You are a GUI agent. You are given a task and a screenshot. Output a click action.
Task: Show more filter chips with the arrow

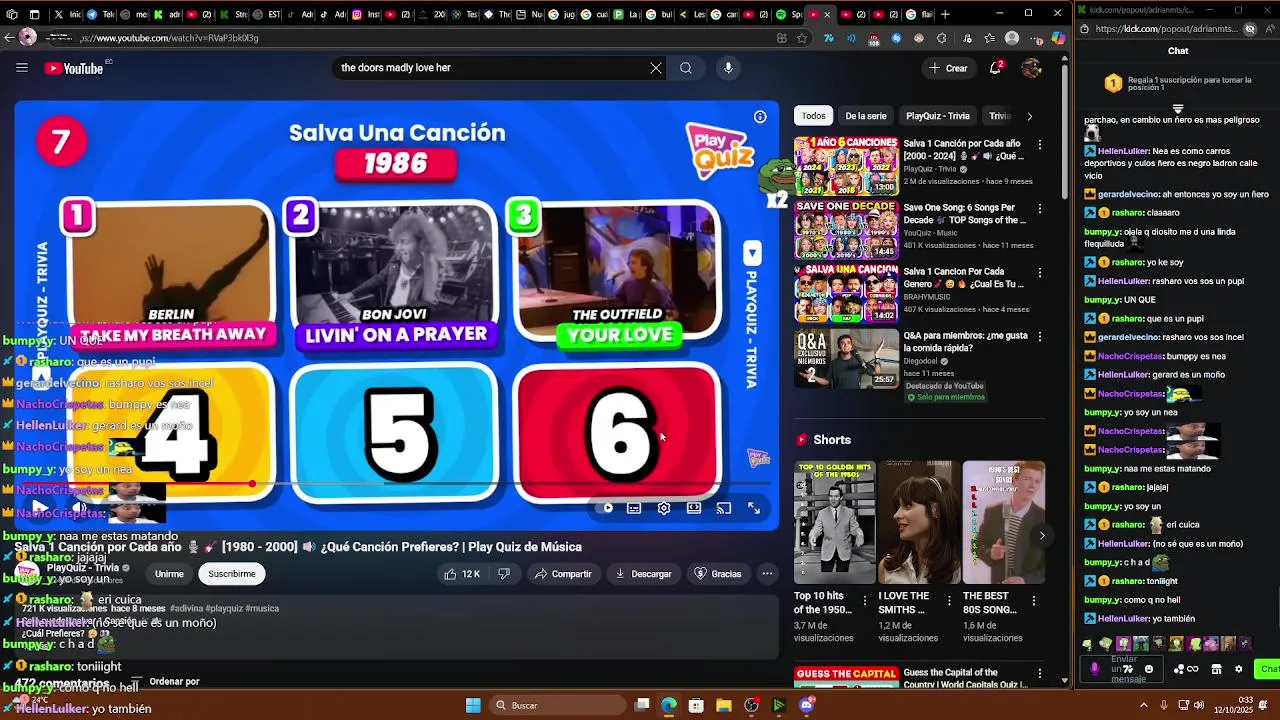(1030, 116)
